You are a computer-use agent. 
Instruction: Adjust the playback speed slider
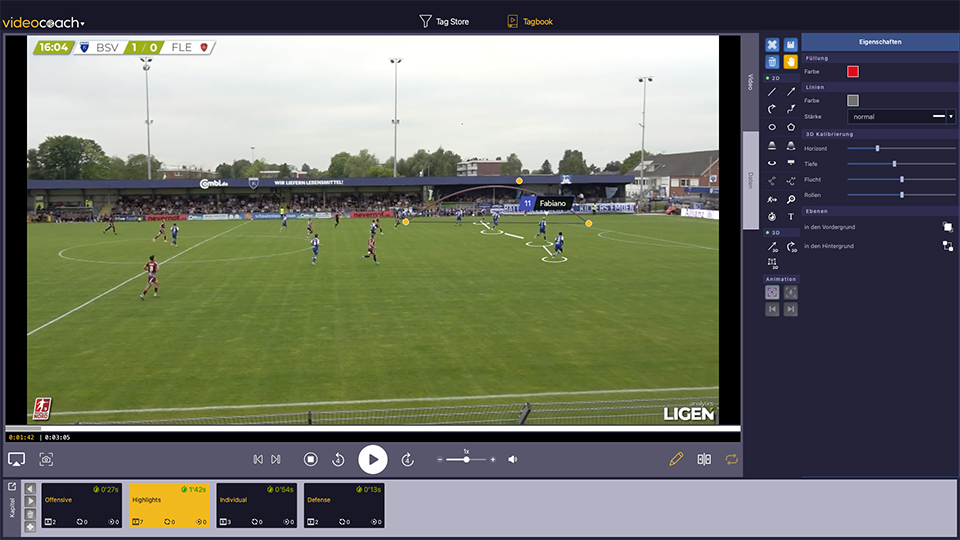coord(466,459)
